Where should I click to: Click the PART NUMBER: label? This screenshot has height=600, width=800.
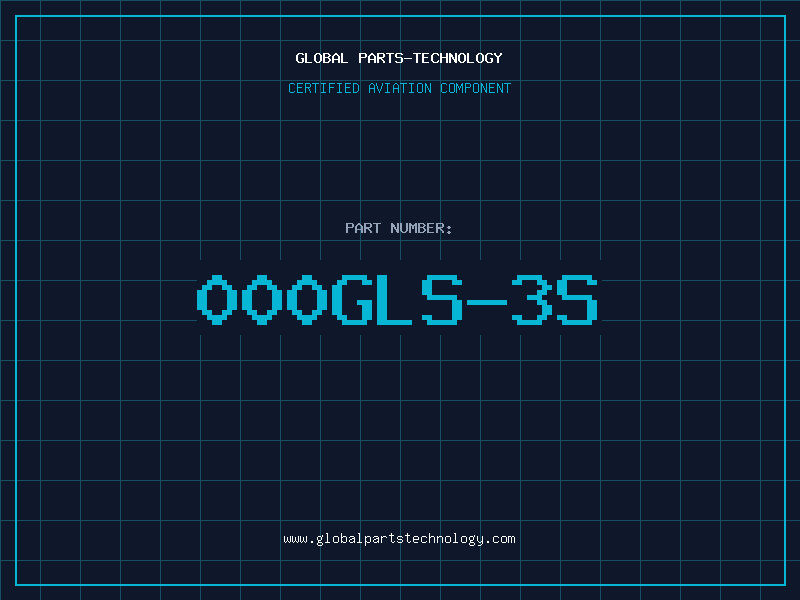tap(398, 228)
